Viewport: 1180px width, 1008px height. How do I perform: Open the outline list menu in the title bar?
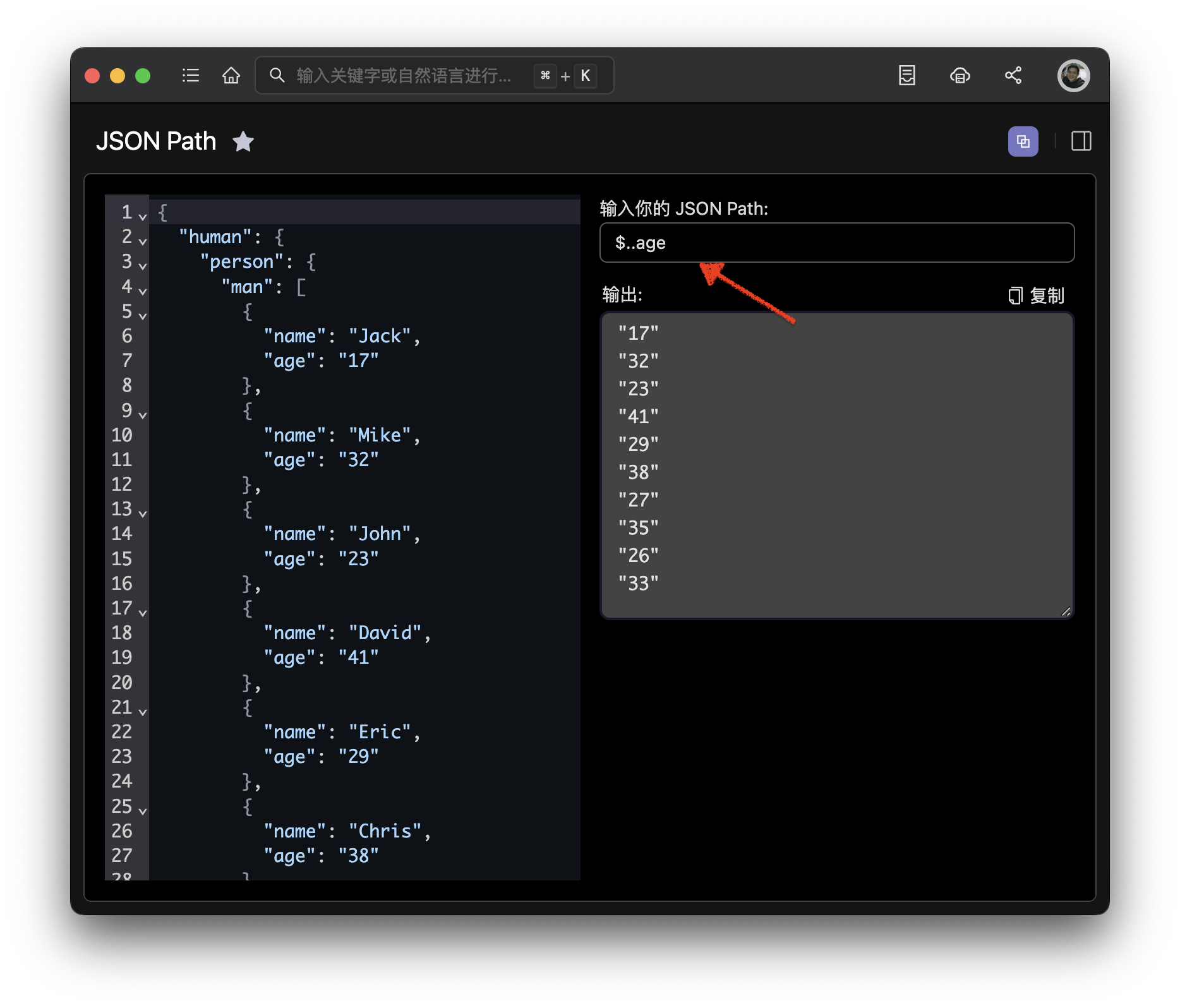tap(190, 75)
